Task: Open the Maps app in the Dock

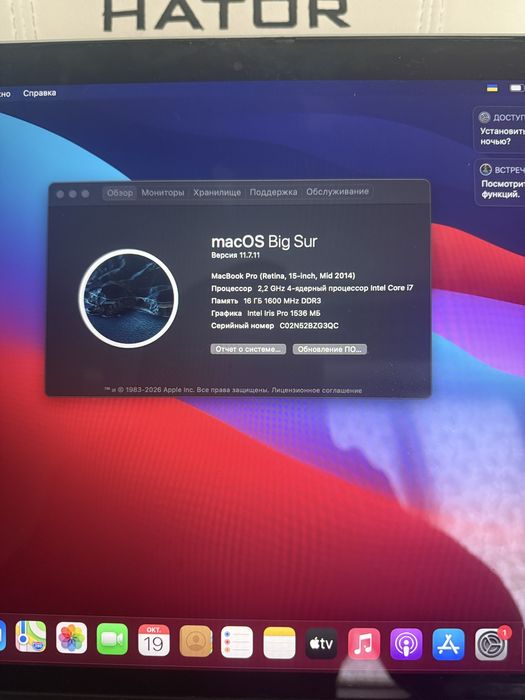Action: (x=30, y=637)
